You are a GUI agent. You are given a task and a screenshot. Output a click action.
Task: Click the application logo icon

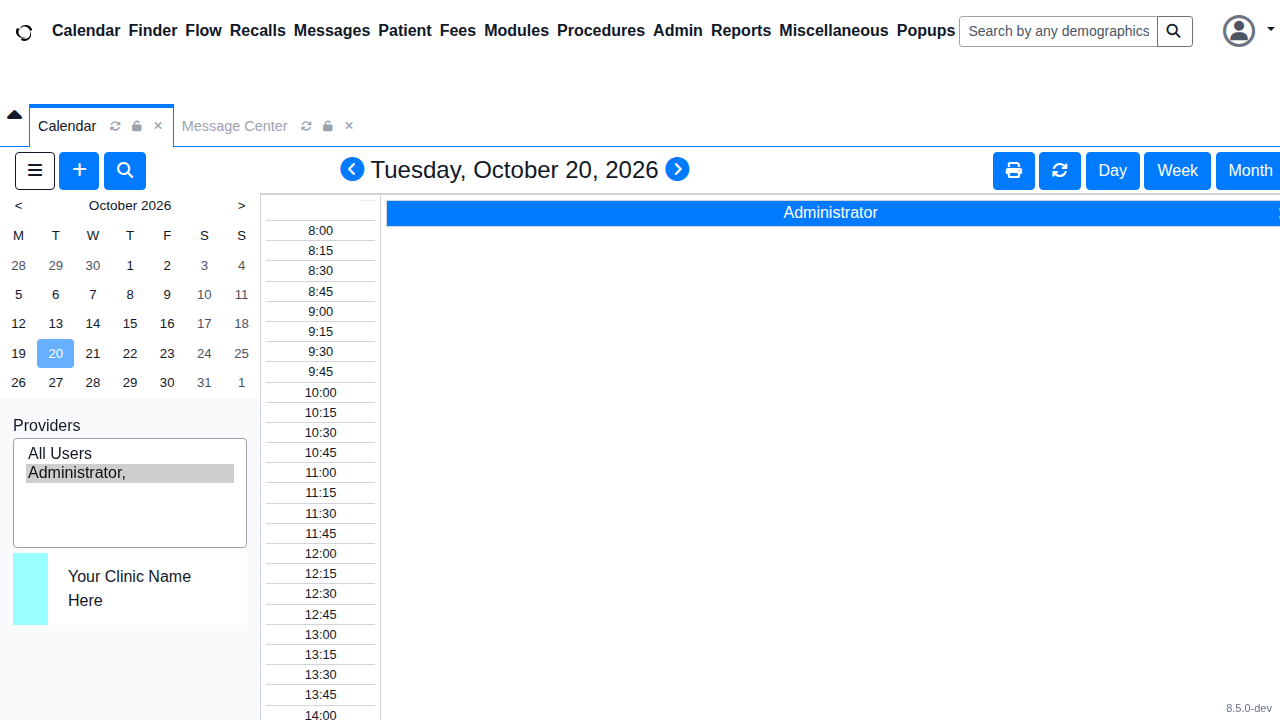pos(24,32)
